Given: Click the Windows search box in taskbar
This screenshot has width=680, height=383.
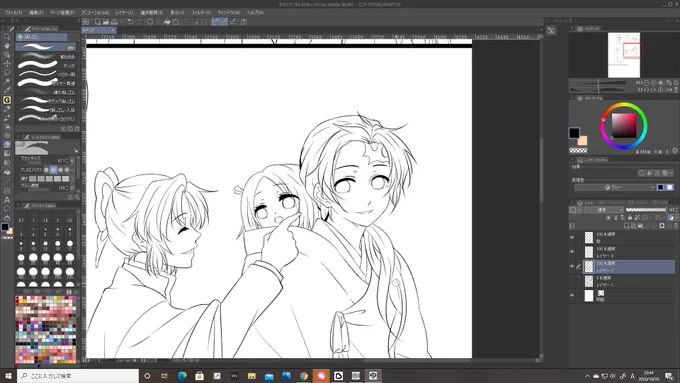Looking at the screenshot, I should point(78,376).
